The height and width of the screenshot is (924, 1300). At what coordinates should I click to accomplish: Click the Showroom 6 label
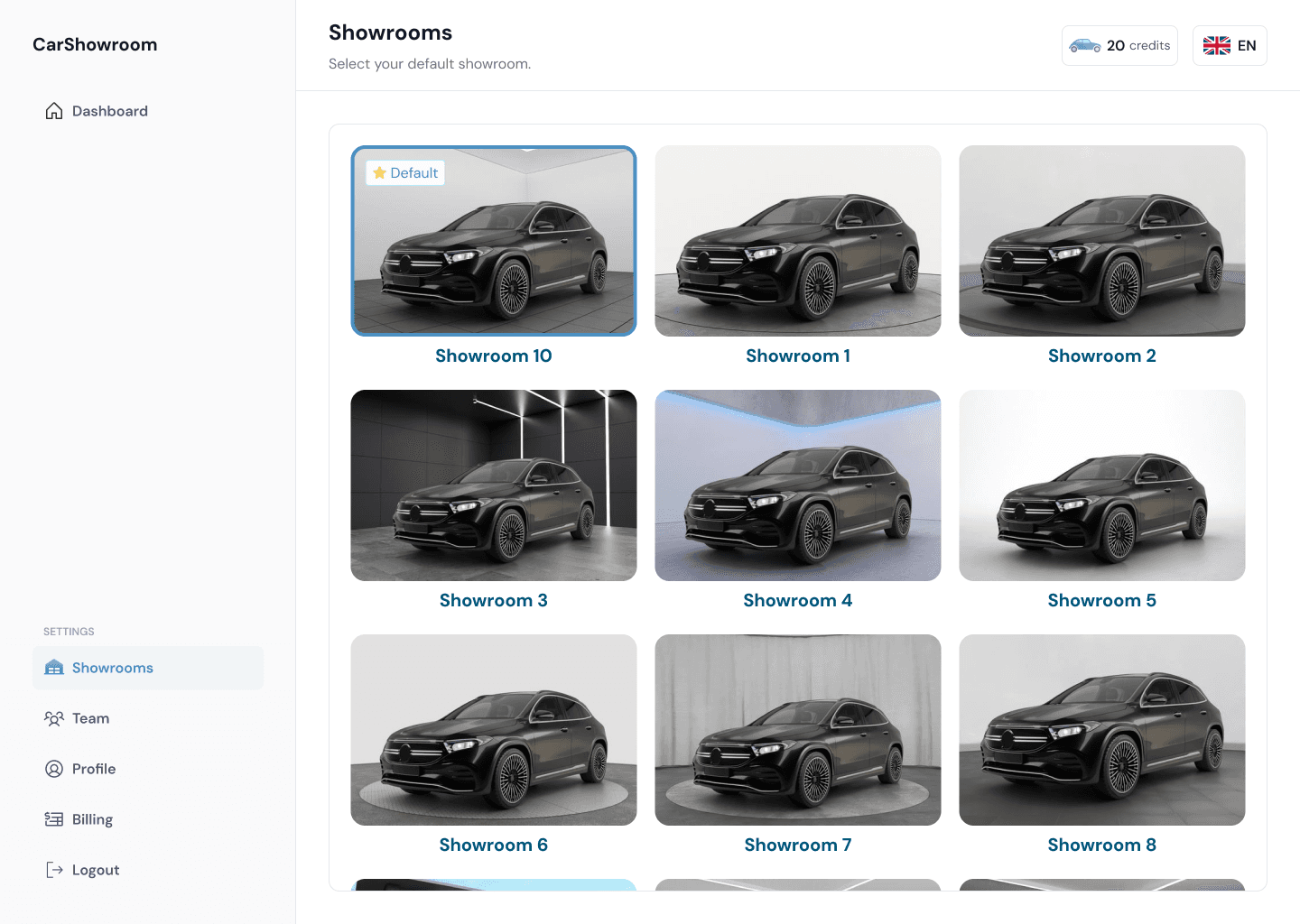(494, 845)
